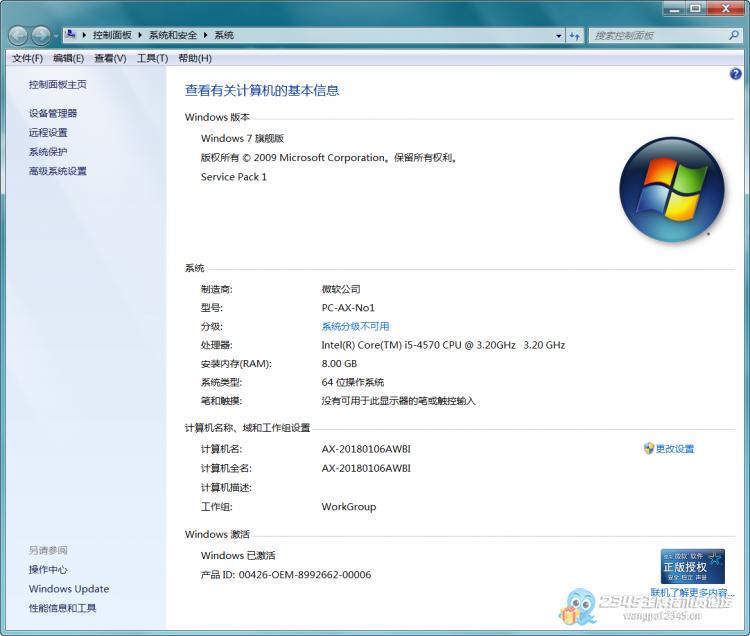Click the Windows 7 旗舰版 text
750x636 pixels.
242,139
